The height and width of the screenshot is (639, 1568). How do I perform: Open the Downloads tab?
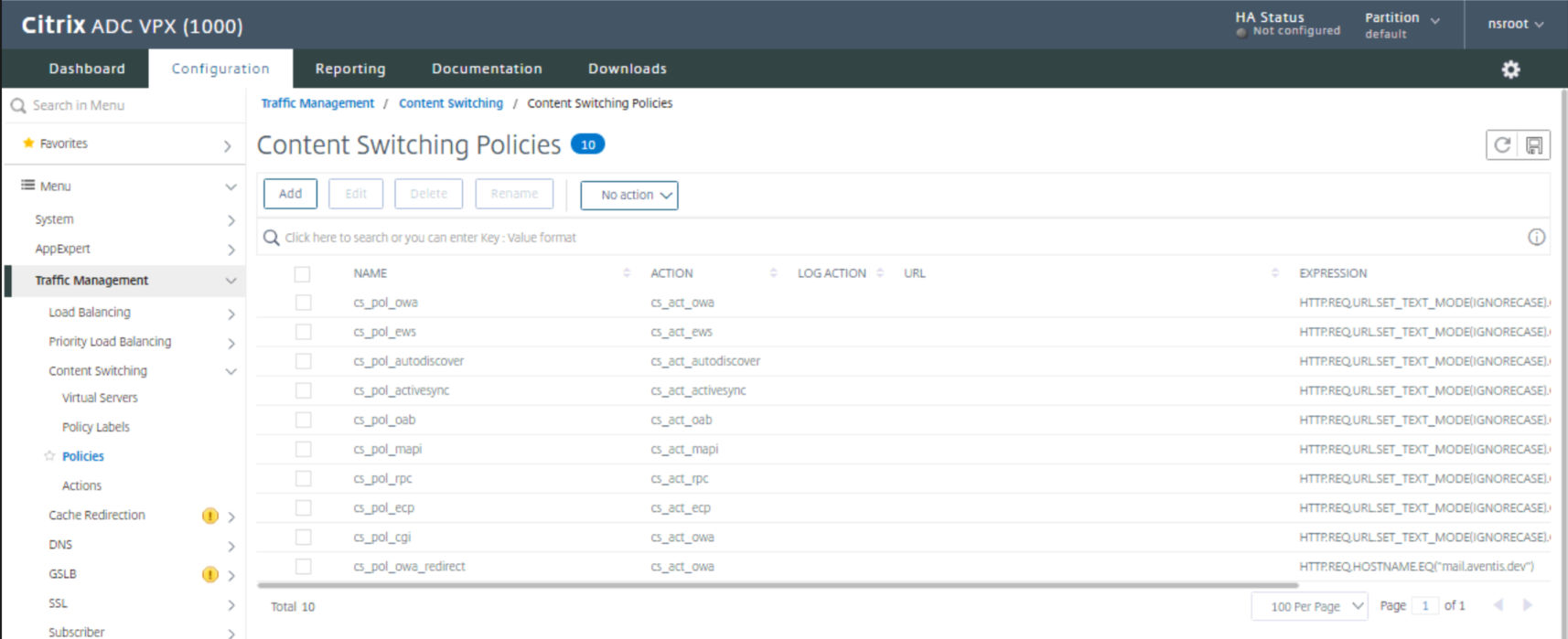click(628, 69)
